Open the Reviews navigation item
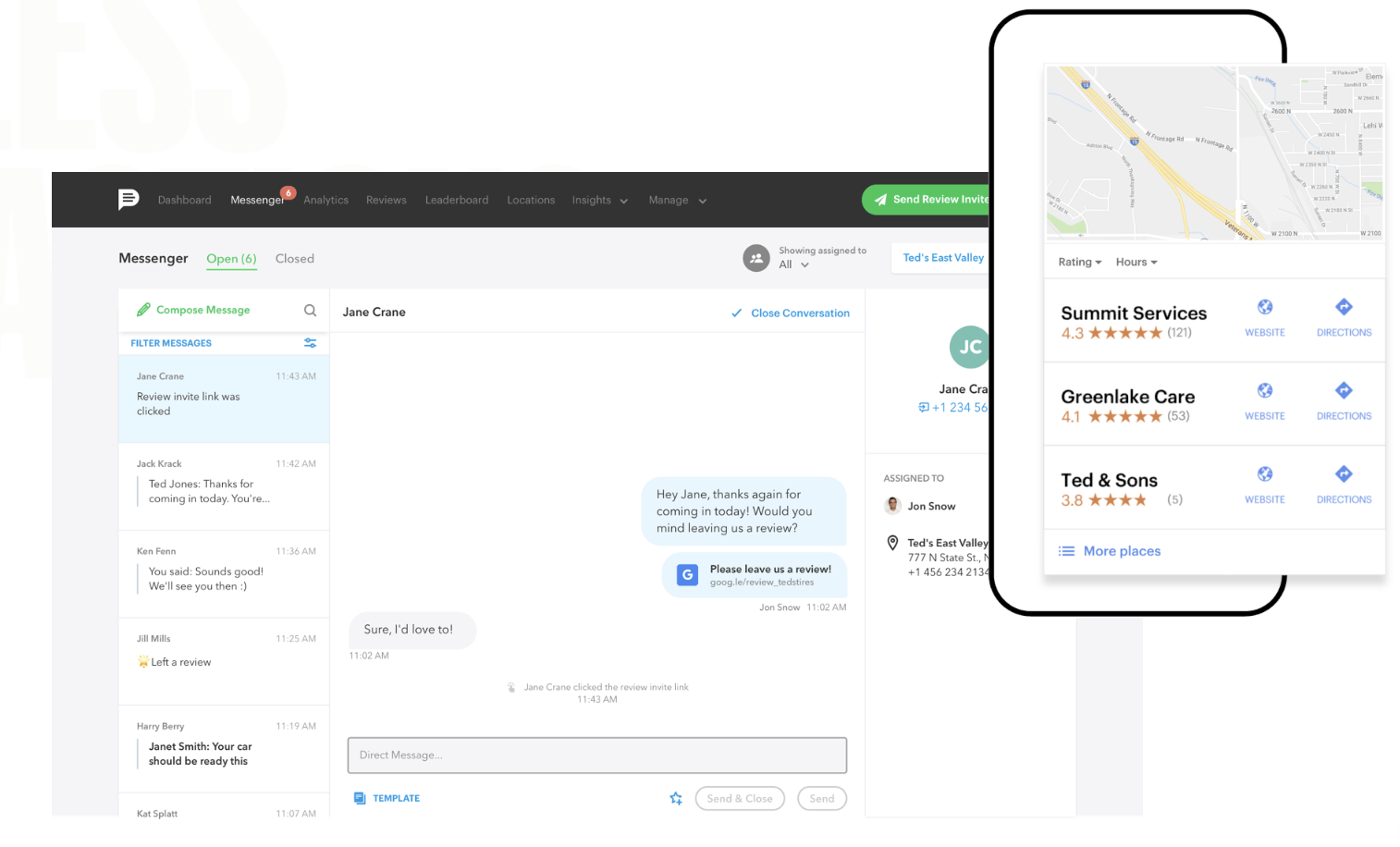 (x=386, y=201)
